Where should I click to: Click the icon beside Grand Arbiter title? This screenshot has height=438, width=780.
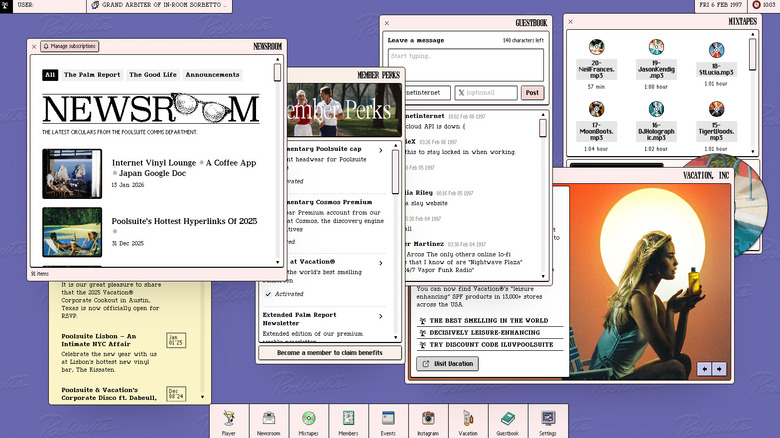[x=95, y=4]
